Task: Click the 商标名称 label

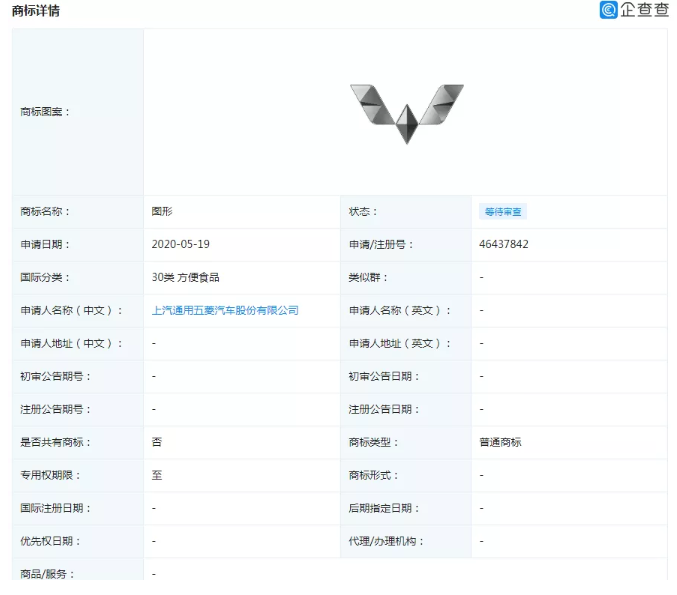Action: [45, 211]
